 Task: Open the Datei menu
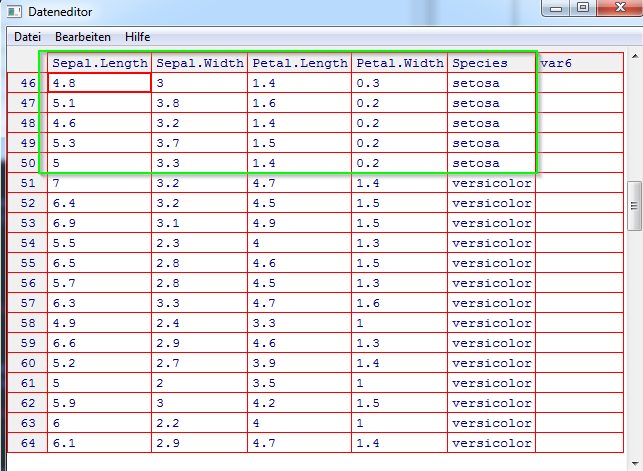[x=27, y=36]
